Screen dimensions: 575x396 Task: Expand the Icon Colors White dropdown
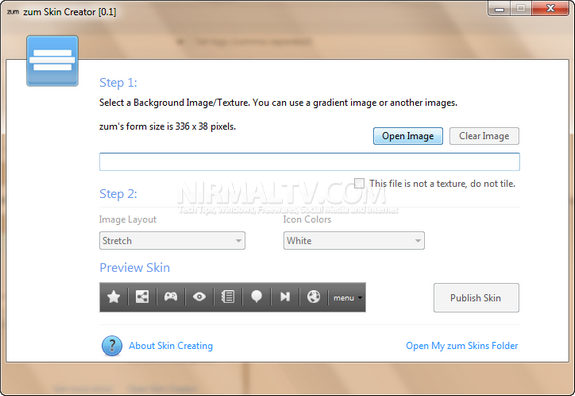[x=354, y=241]
